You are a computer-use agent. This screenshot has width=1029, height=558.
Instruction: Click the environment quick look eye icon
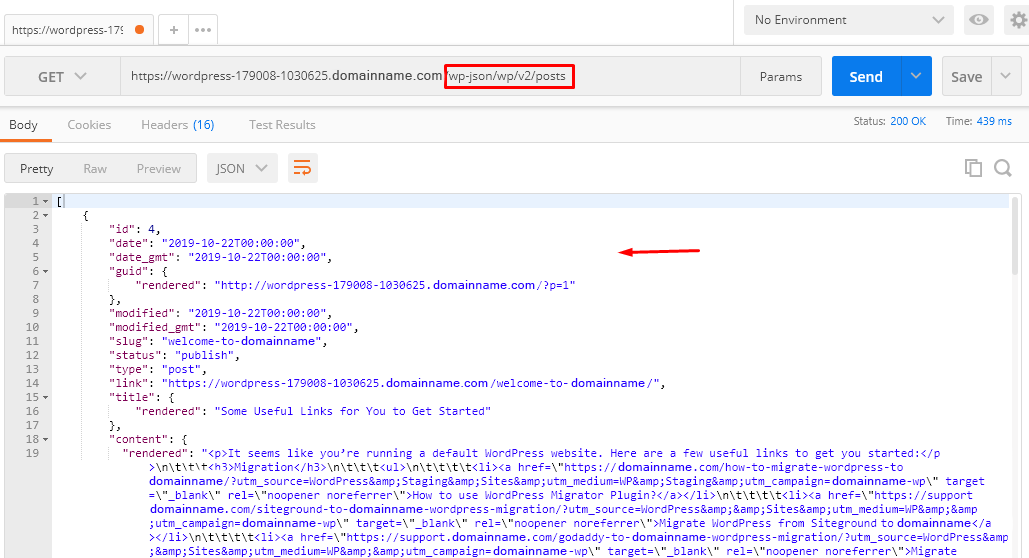pyautogui.click(x=978, y=20)
